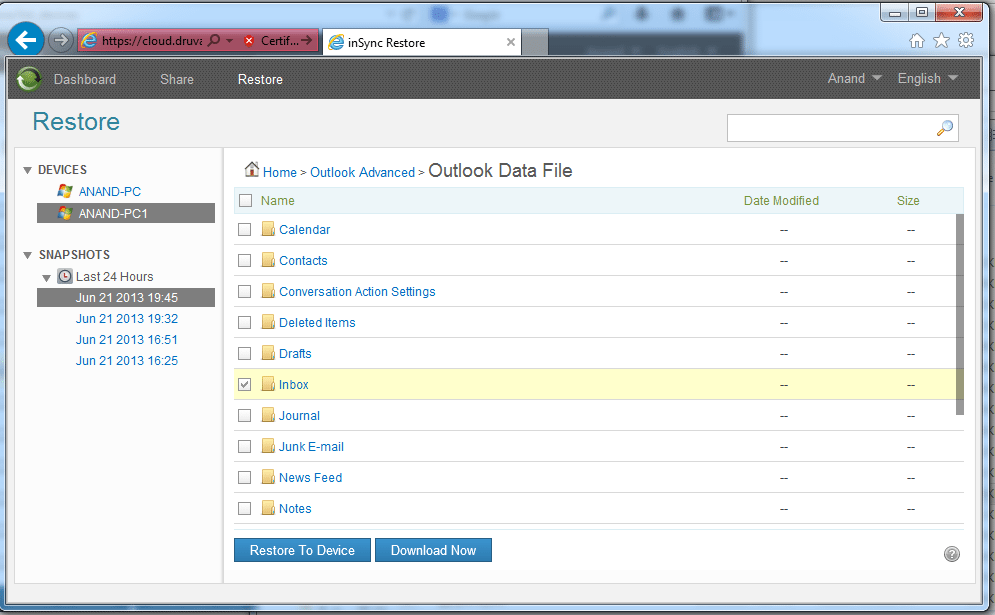Click the Home house icon in breadcrumb

pos(252,171)
